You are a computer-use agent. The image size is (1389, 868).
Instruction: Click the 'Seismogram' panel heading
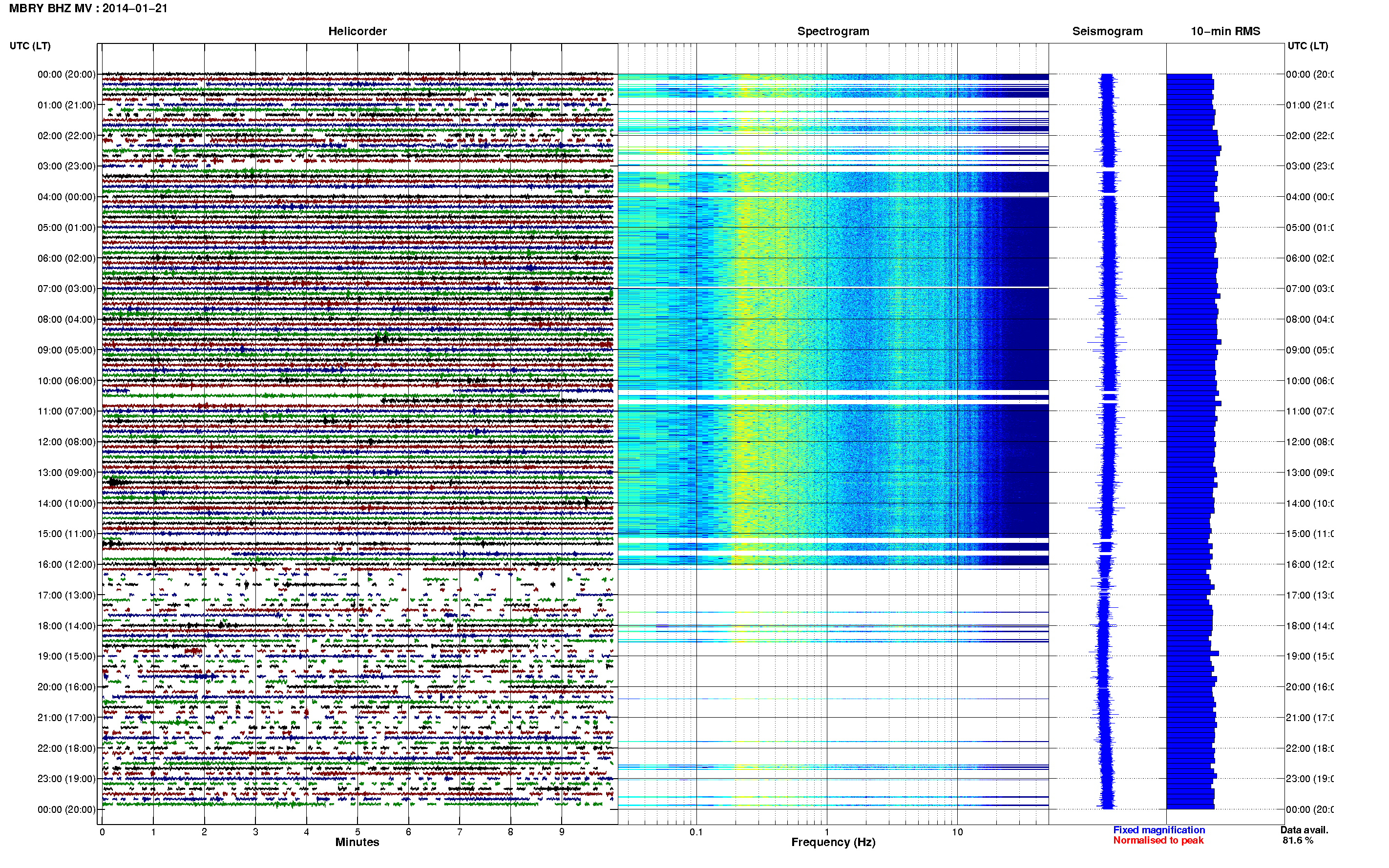(1108, 32)
